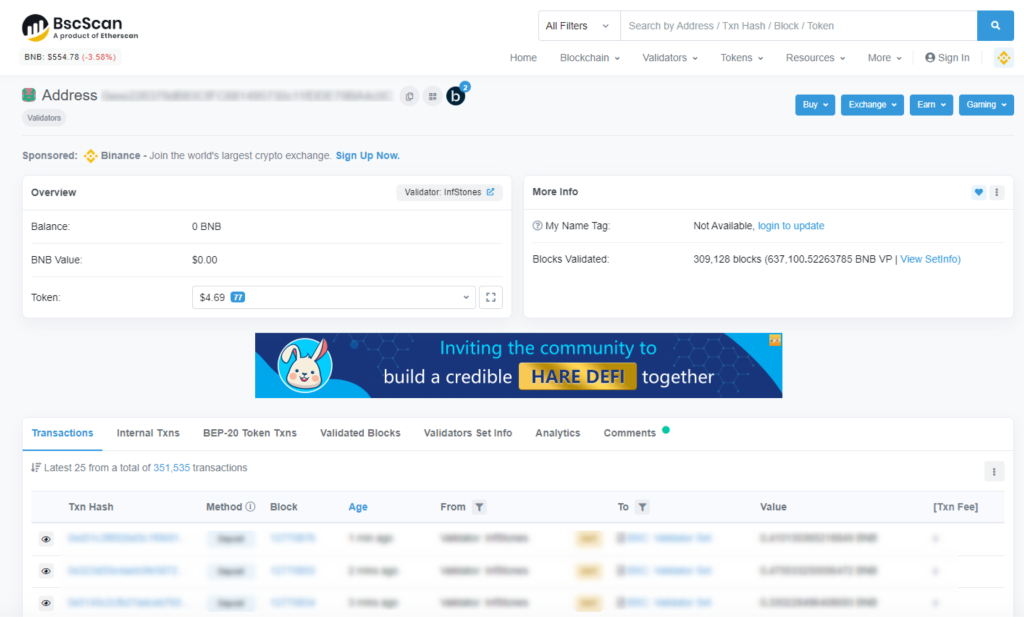
Task: Click the address identicon beside Address heading
Action: 29,95
